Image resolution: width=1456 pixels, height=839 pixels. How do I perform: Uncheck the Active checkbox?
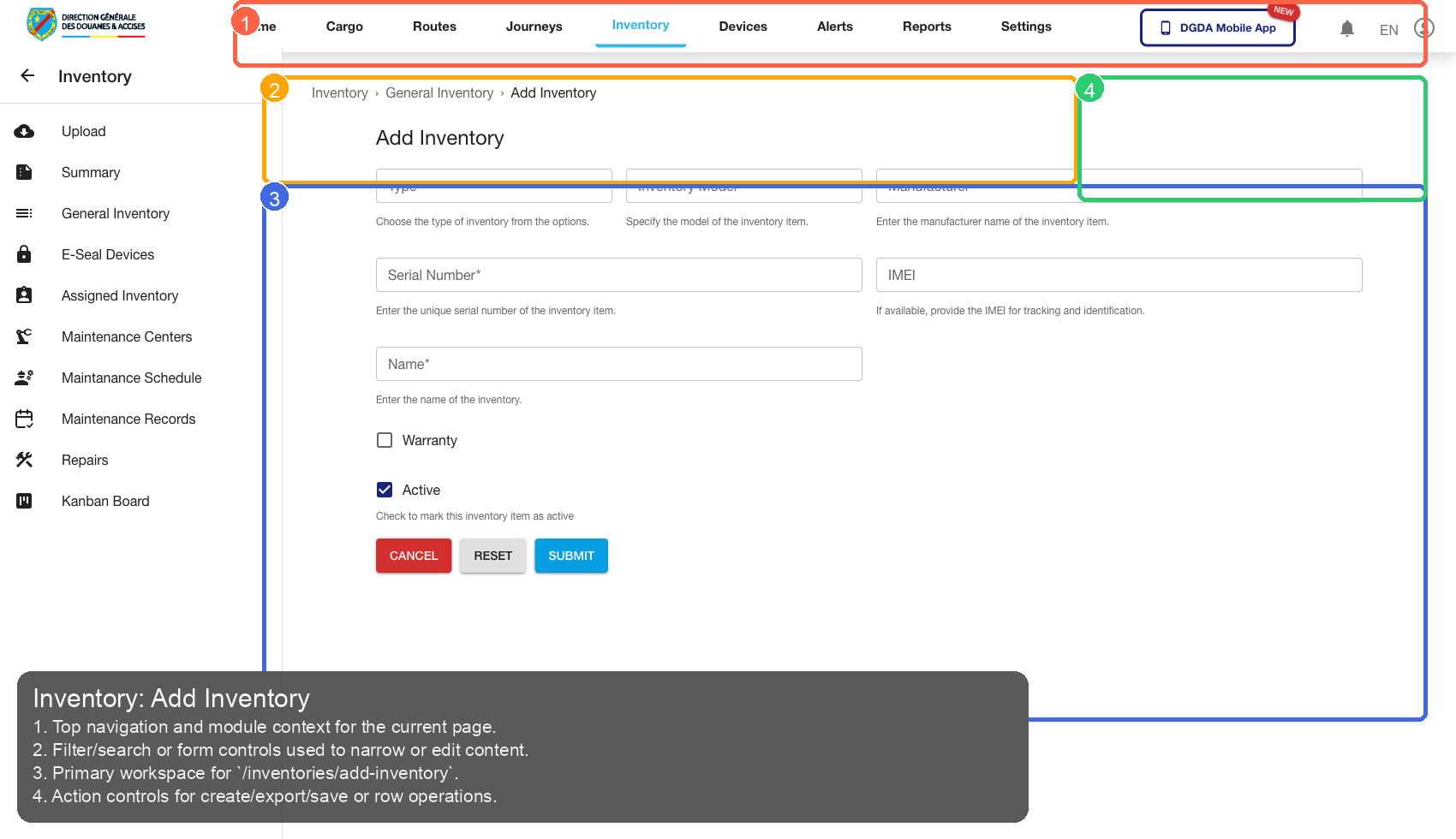(x=385, y=489)
